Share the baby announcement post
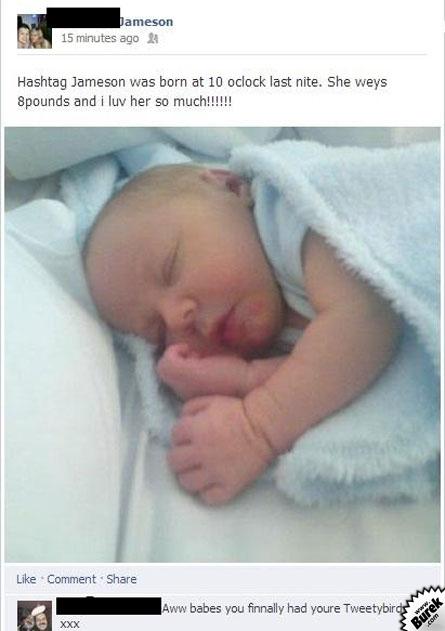The image size is (445, 631). 121,579
